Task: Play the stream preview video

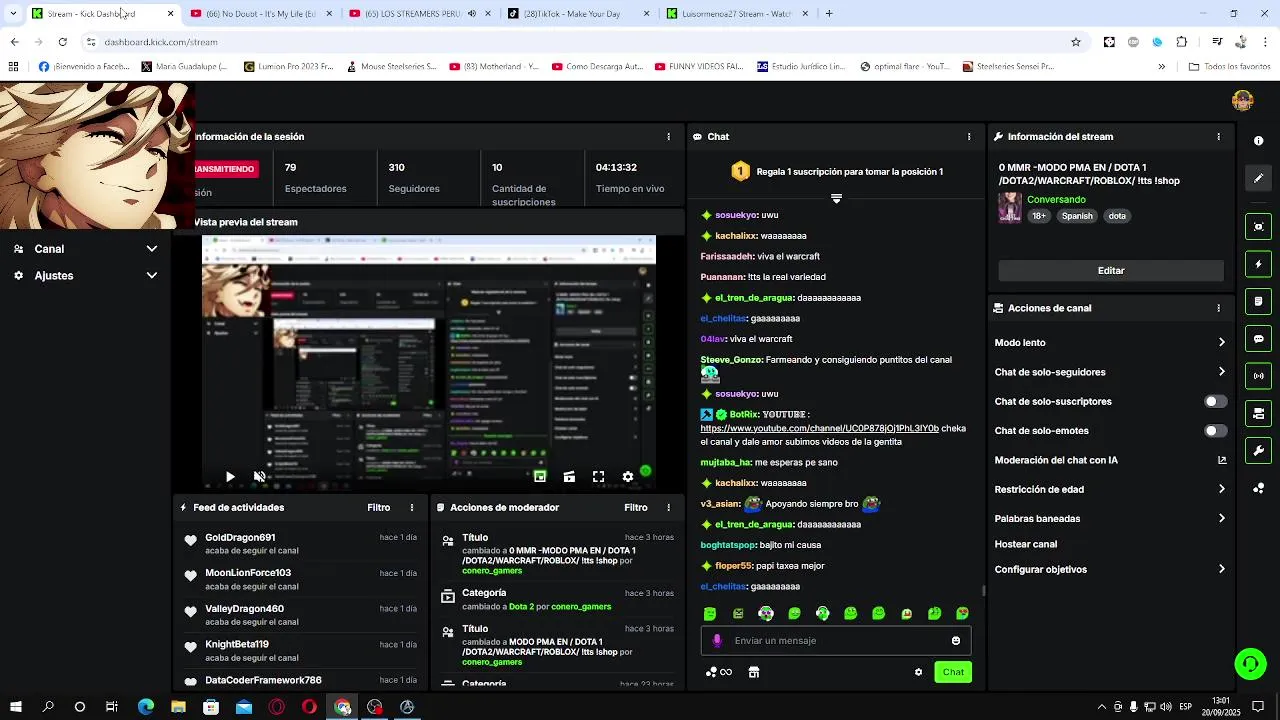Action: (x=230, y=477)
